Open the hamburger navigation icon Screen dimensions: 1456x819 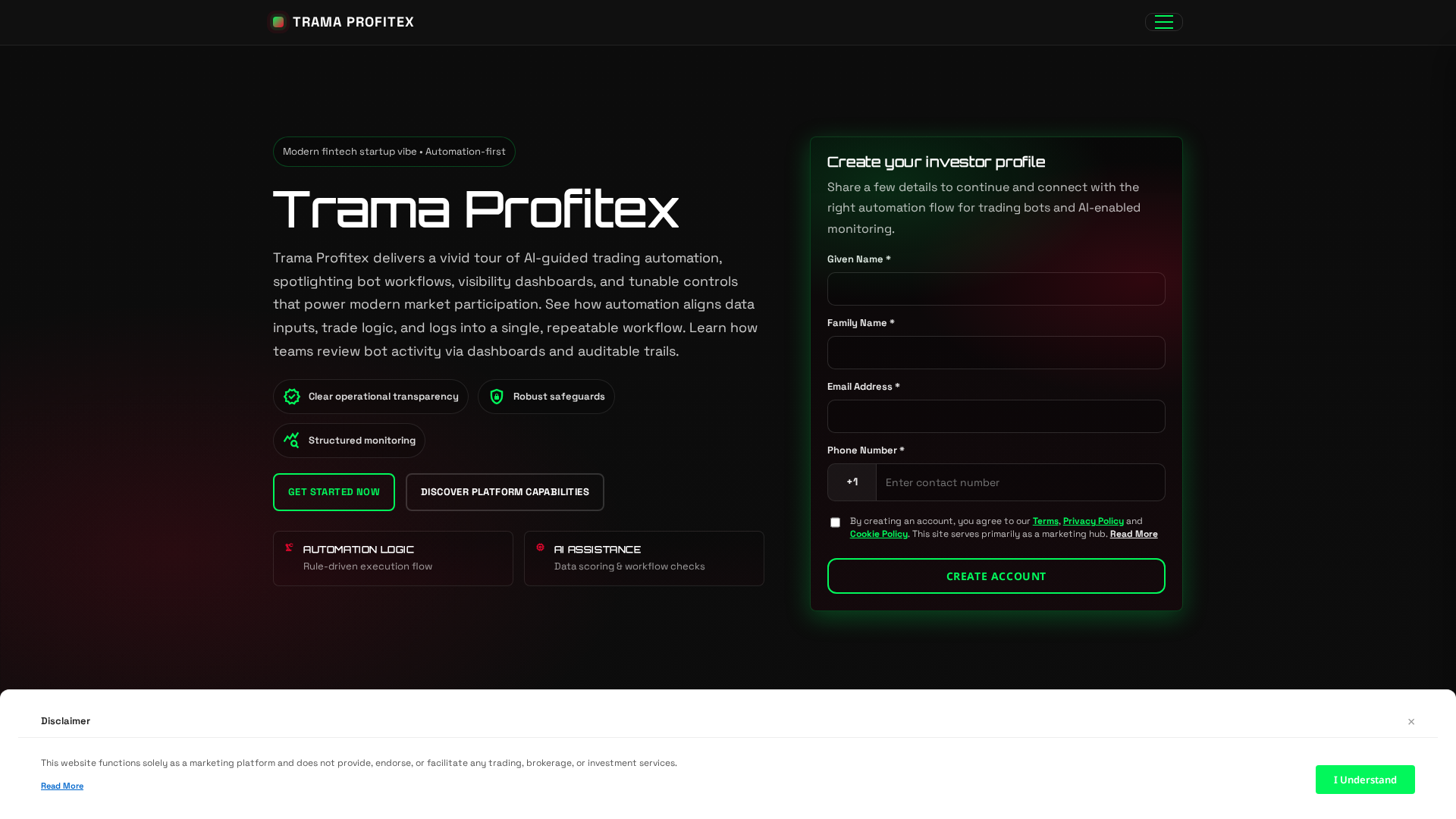click(x=1163, y=22)
